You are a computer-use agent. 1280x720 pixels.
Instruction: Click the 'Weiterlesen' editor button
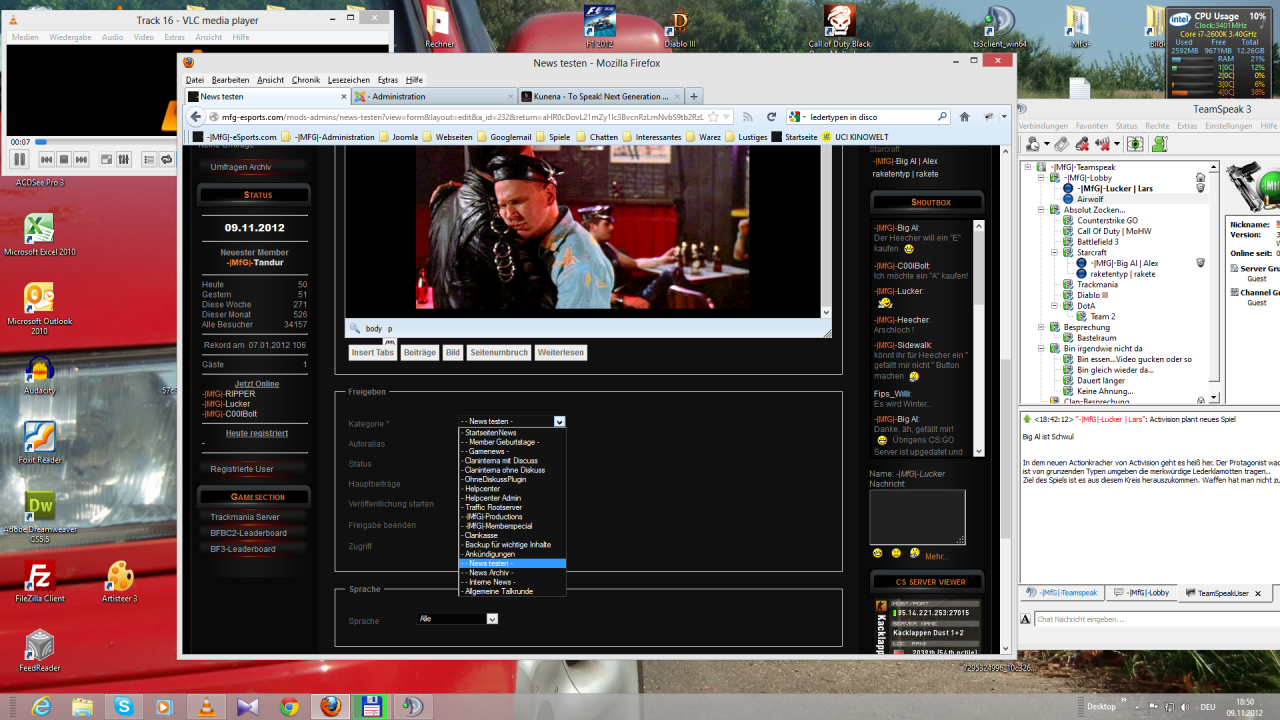tap(560, 353)
